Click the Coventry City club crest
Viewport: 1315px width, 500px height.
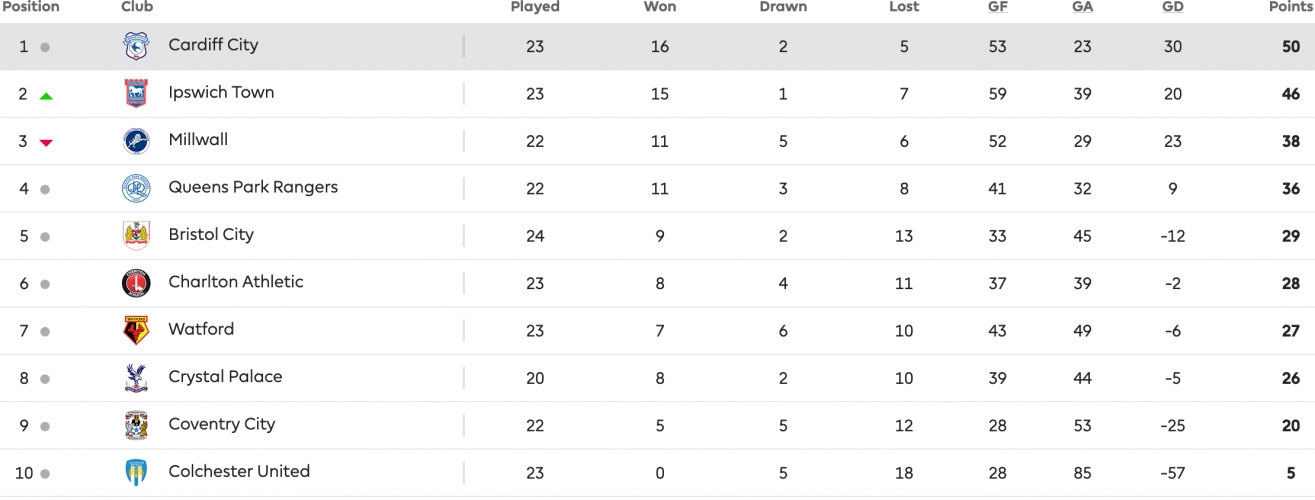[136, 425]
